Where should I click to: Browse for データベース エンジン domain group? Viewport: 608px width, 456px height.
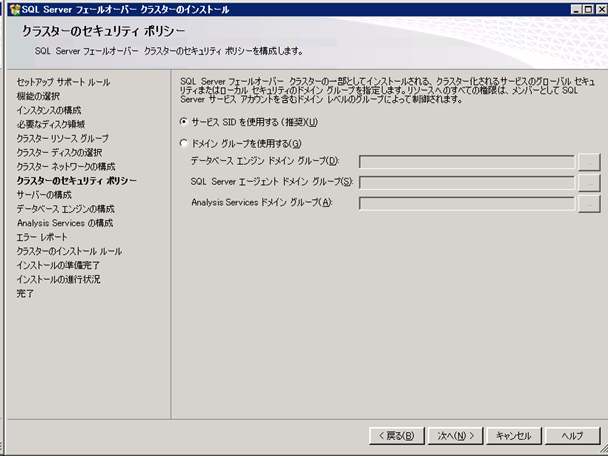(589, 162)
